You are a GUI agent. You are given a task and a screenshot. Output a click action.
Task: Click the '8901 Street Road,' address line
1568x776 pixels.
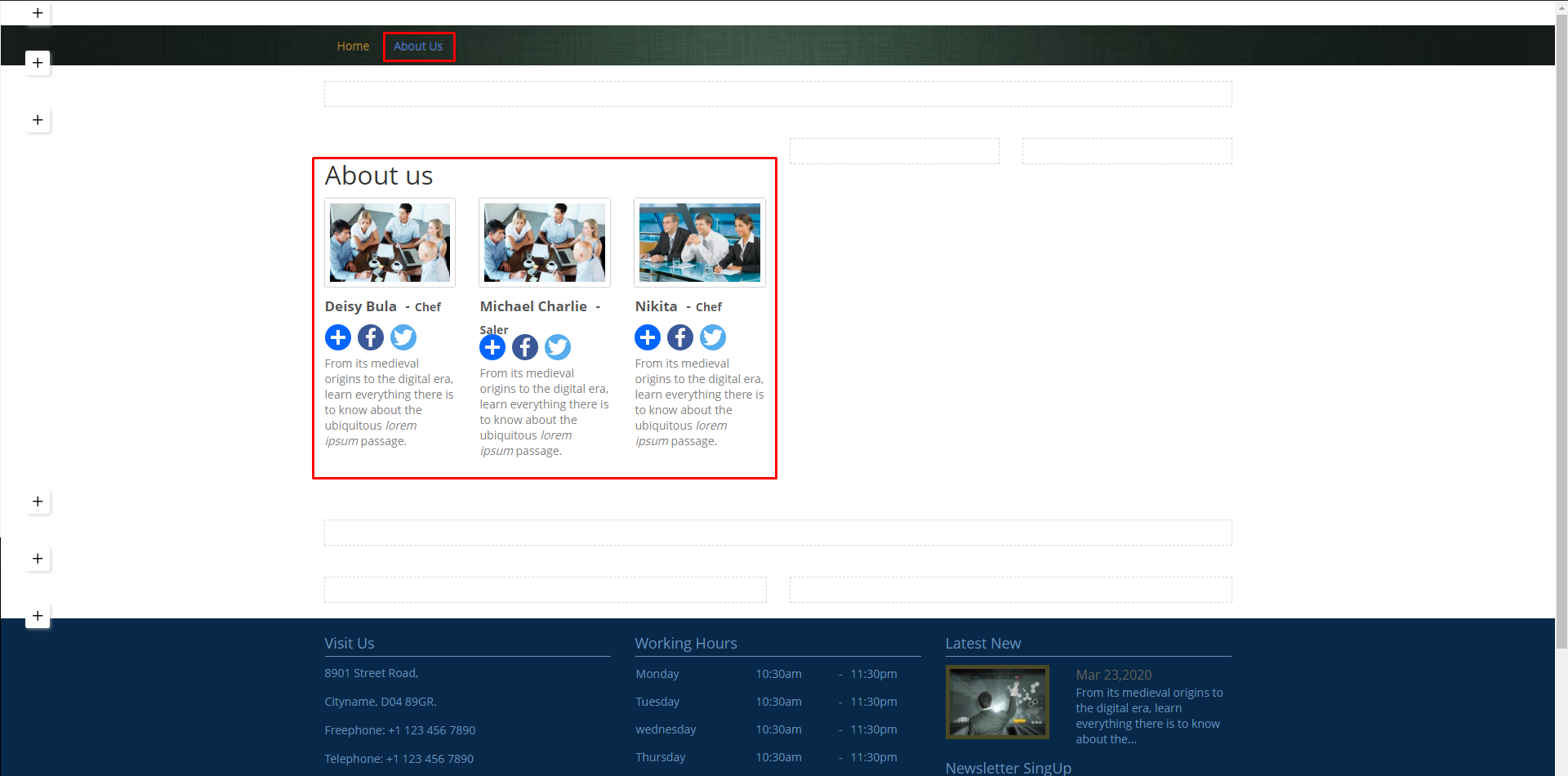(372, 673)
